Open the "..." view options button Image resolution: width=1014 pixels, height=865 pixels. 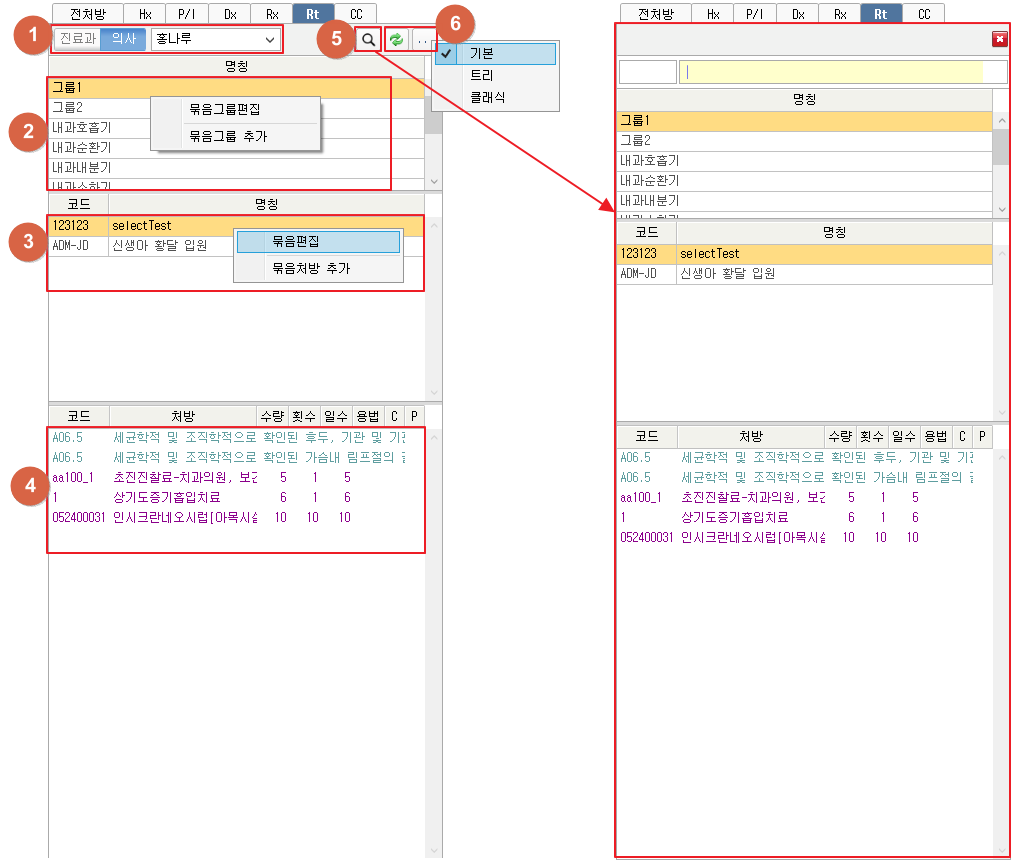(424, 40)
